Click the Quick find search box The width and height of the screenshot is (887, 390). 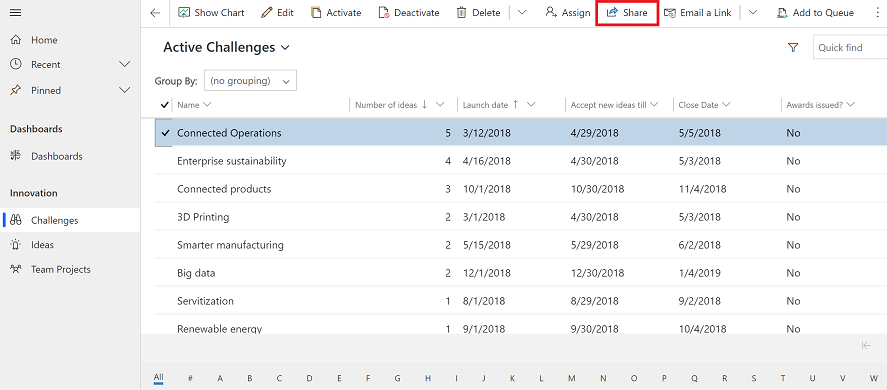pos(850,48)
